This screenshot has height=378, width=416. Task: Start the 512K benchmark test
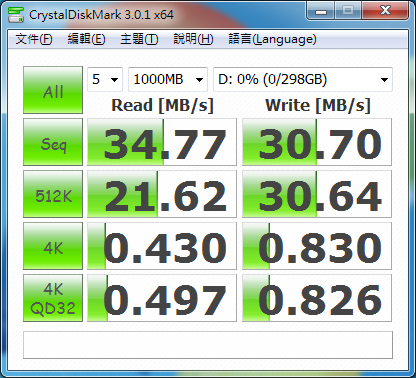[53, 194]
